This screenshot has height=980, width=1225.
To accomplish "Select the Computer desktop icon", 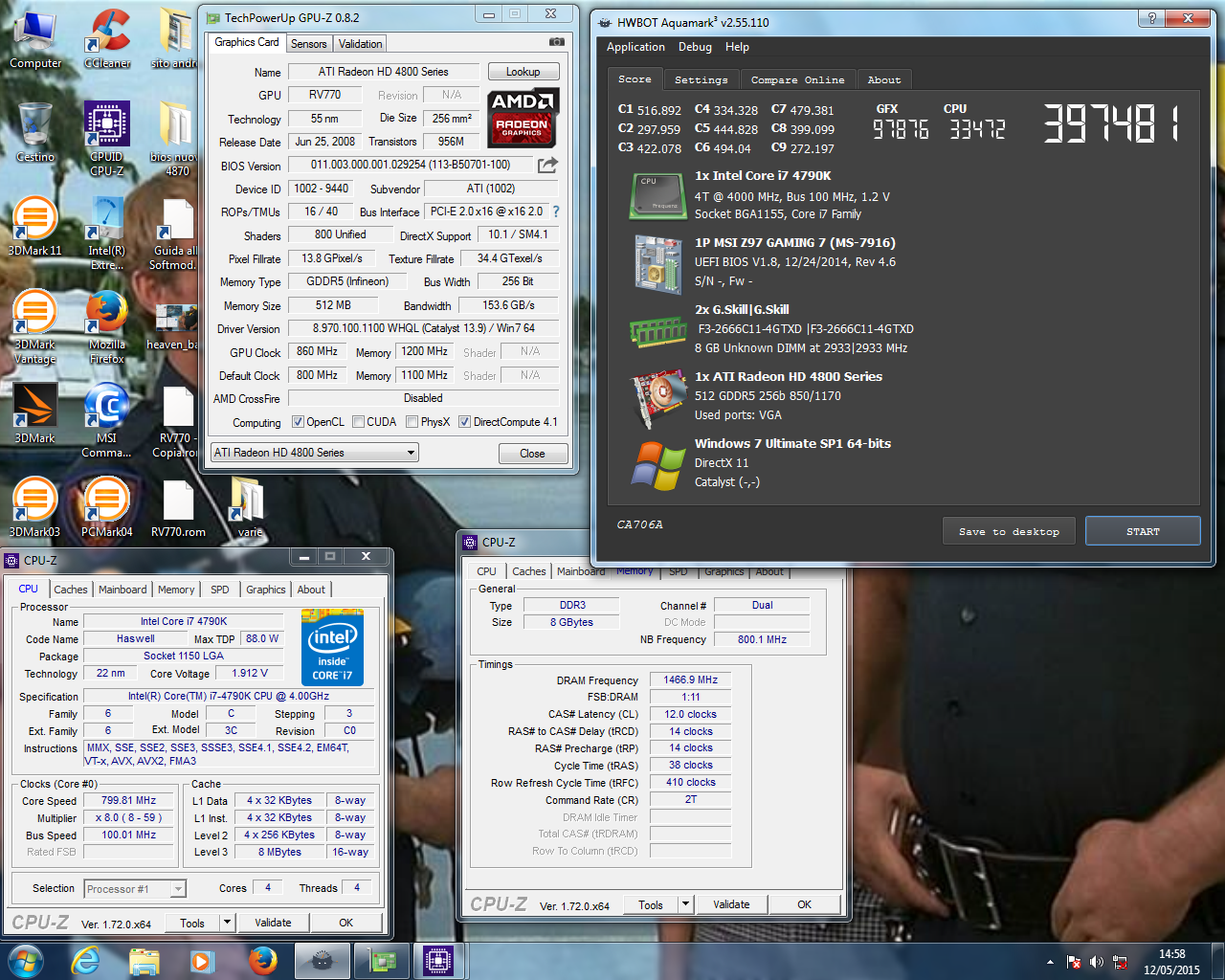I will [x=35, y=38].
